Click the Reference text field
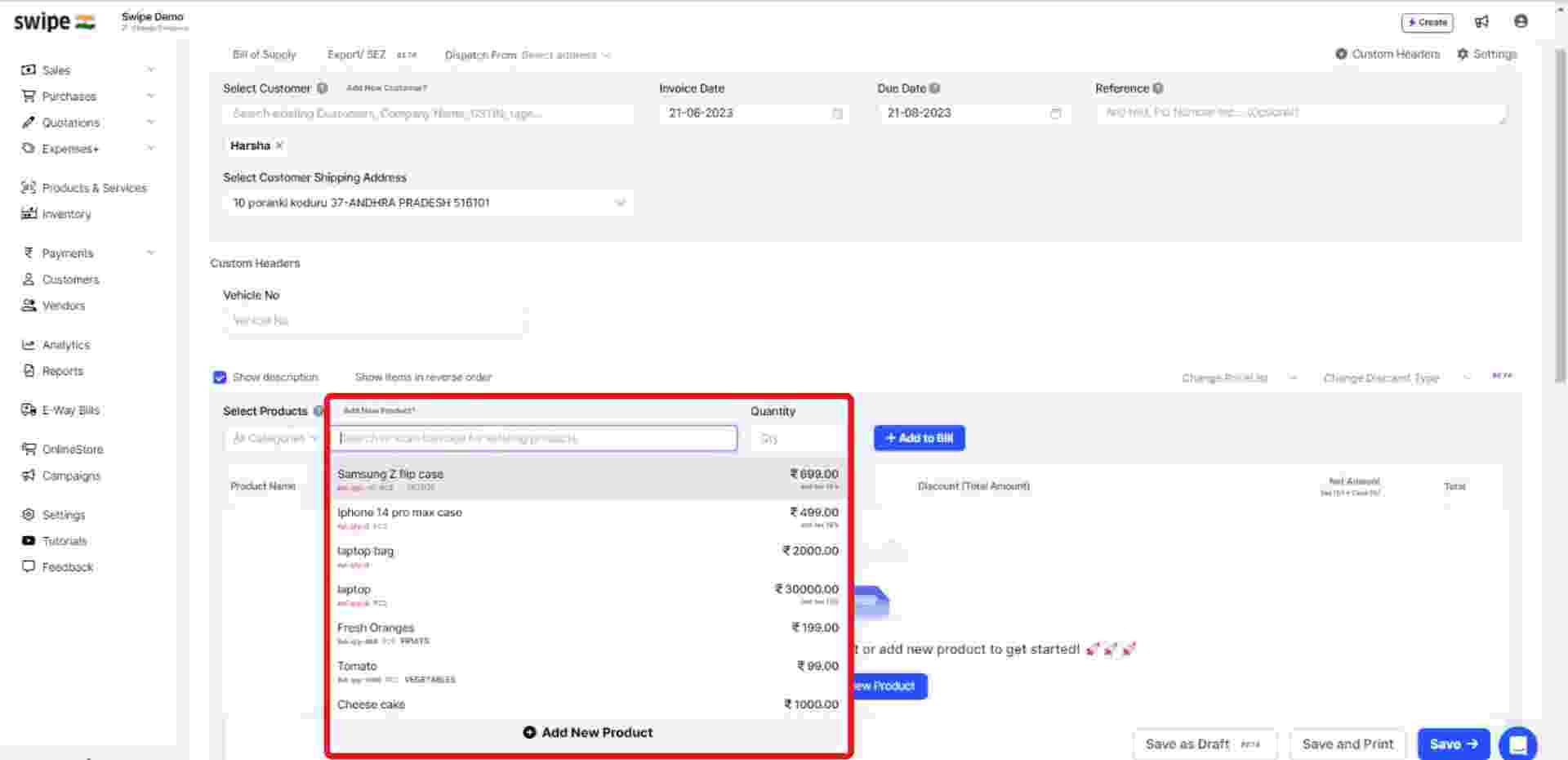 tap(1301, 114)
